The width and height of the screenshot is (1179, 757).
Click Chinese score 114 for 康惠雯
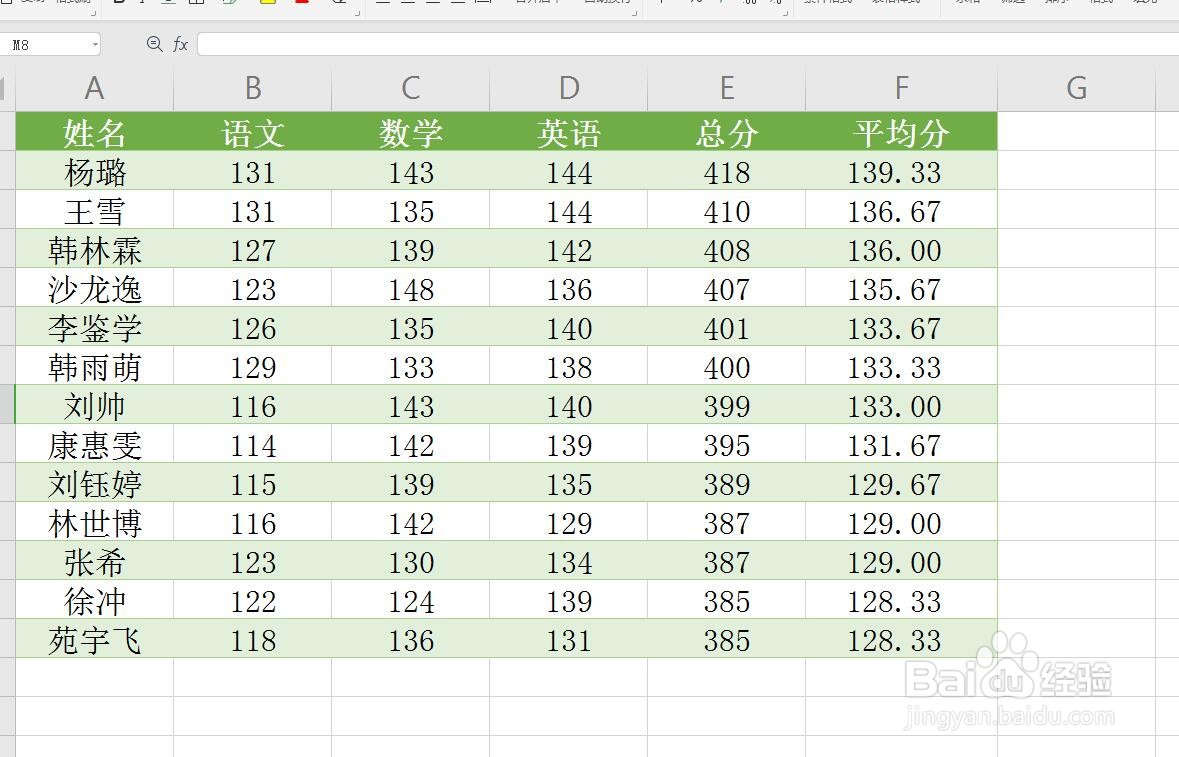pos(253,444)
